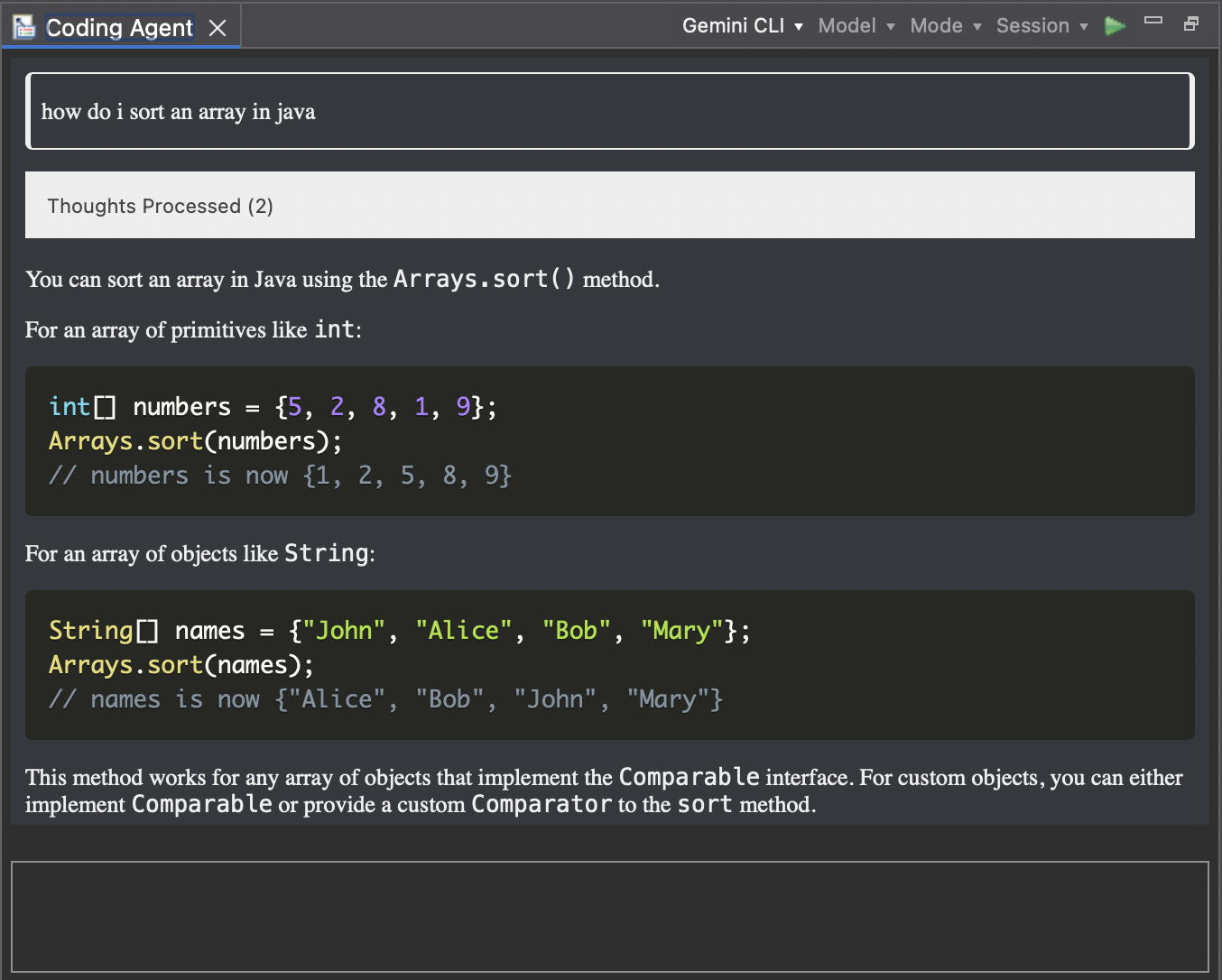Select the Coding Agent tab

pos(120,27)
